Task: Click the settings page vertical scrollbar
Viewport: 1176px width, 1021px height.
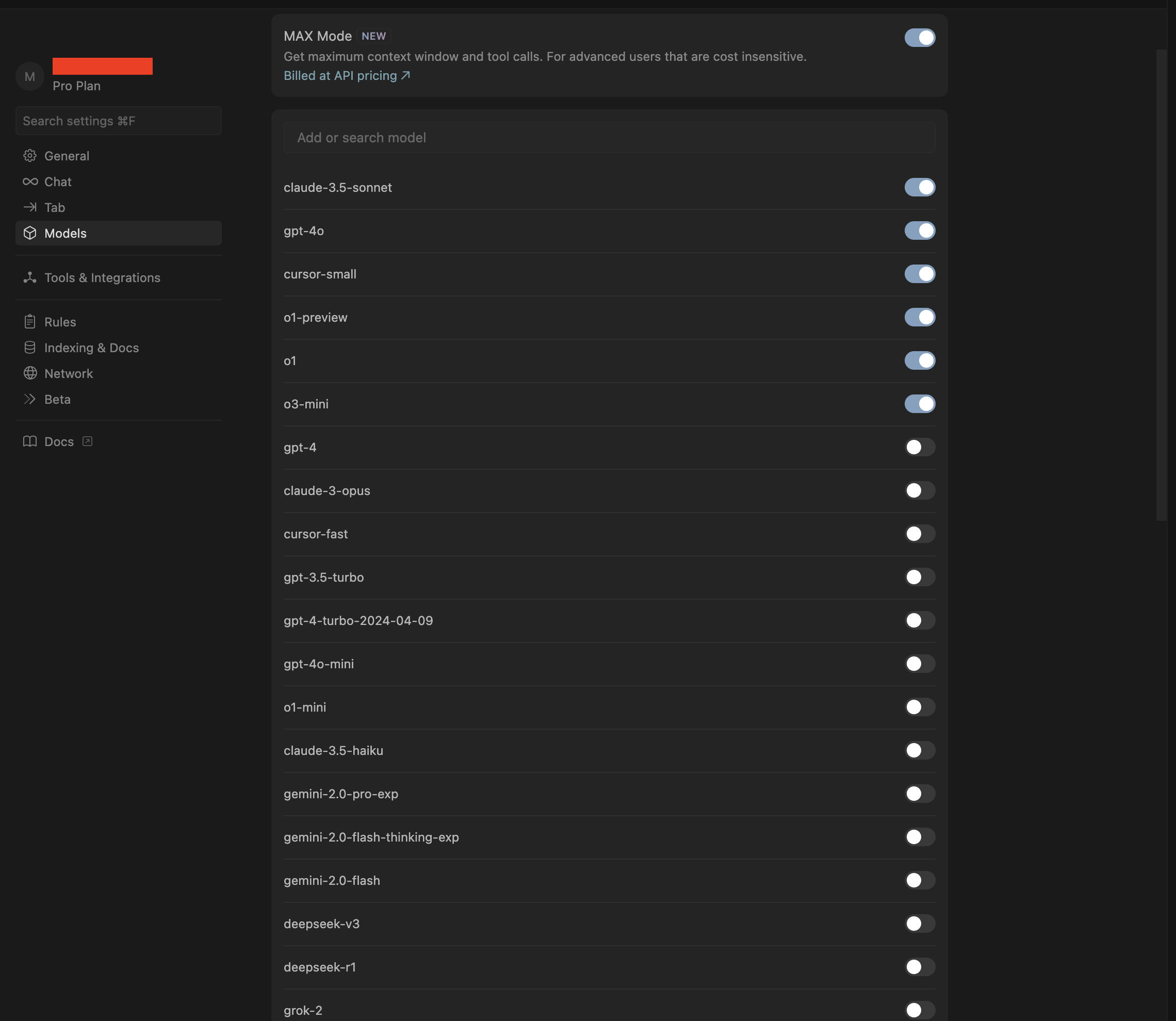Action: pos(1161,285)
